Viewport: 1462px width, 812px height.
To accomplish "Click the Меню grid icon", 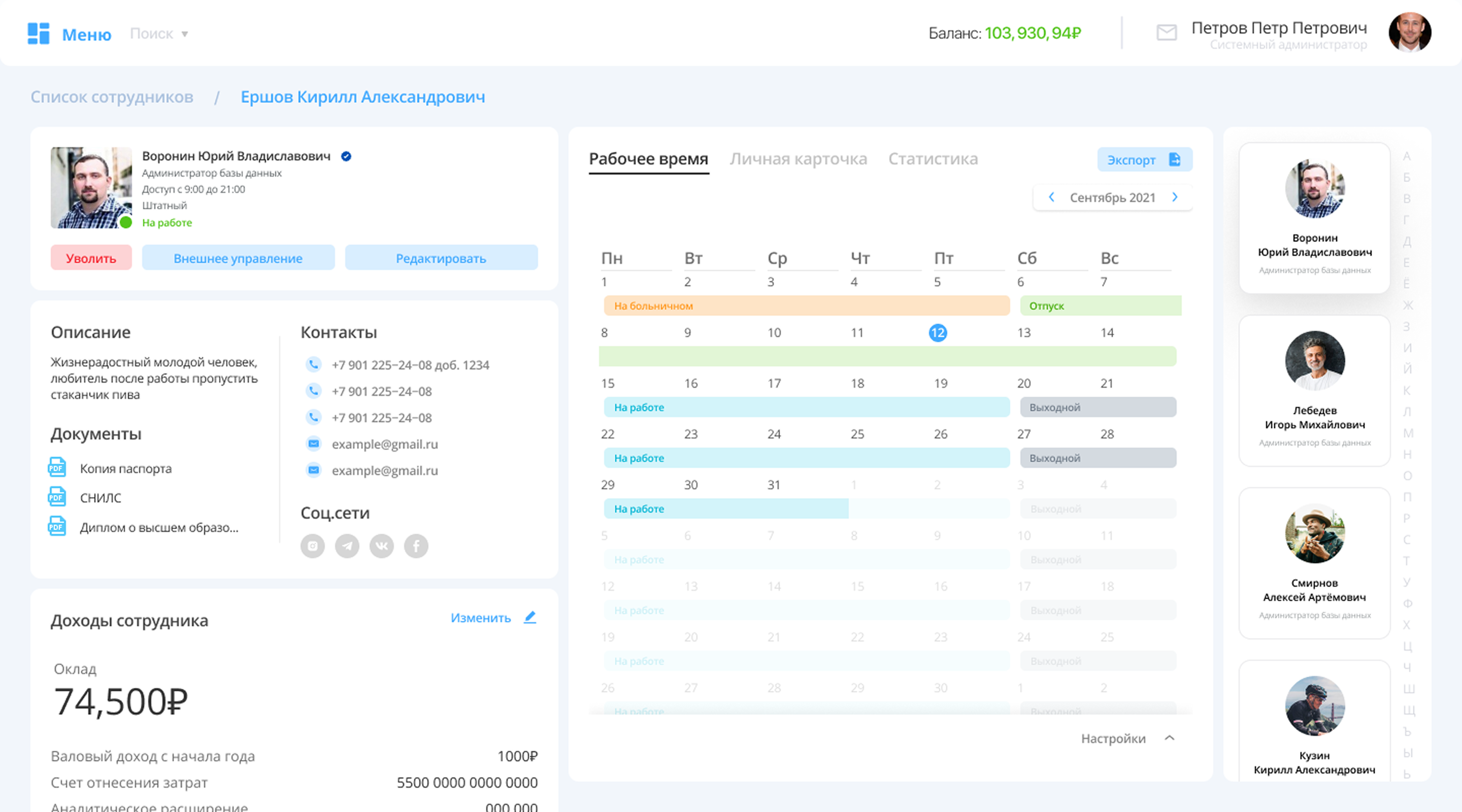I will tap(39, 33).
